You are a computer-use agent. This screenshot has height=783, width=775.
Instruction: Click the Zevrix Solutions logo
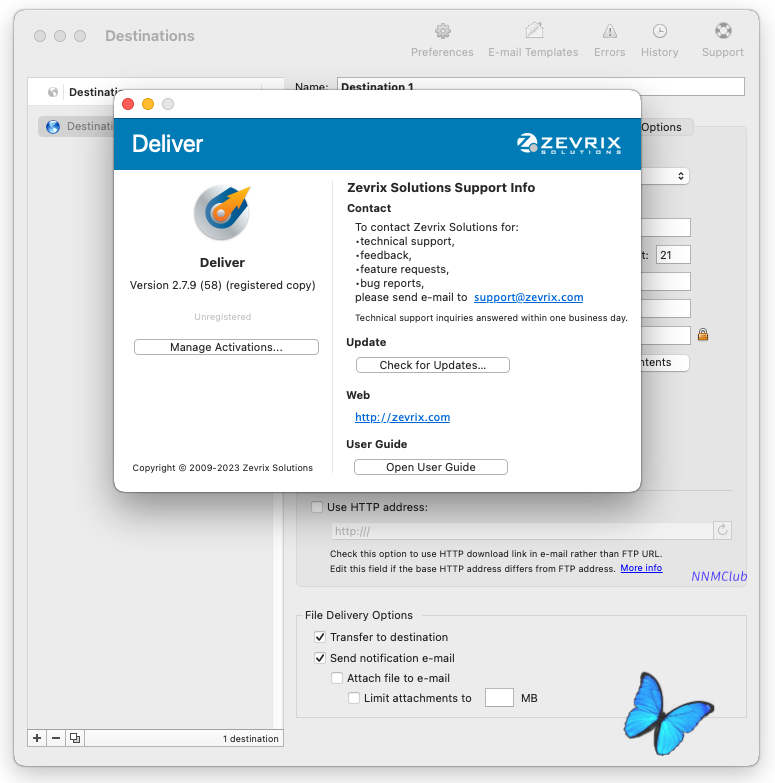click(x=569, y=143)
